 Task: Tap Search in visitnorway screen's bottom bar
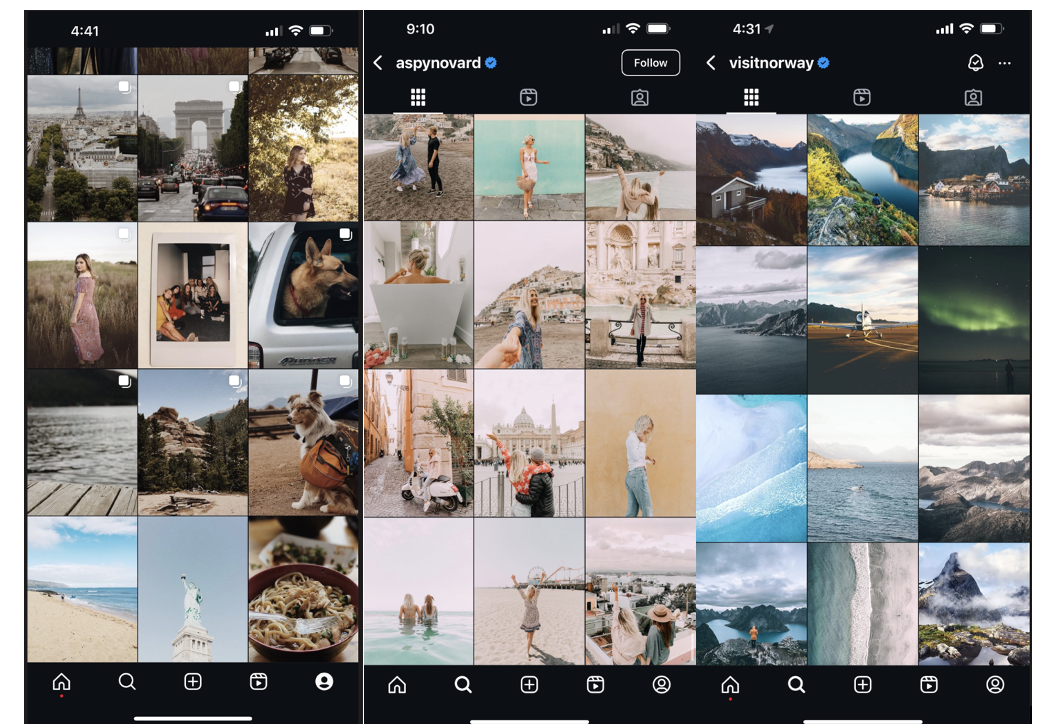tap(796, 684)
